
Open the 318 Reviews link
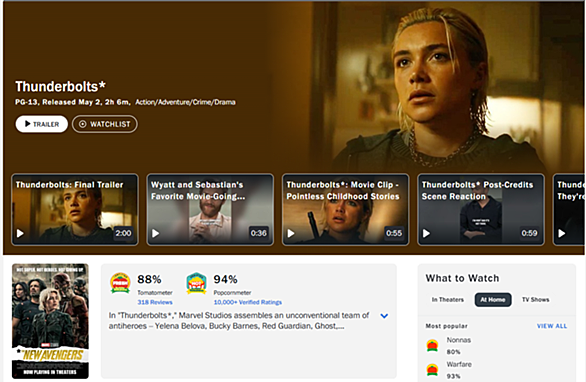[155, 302]
